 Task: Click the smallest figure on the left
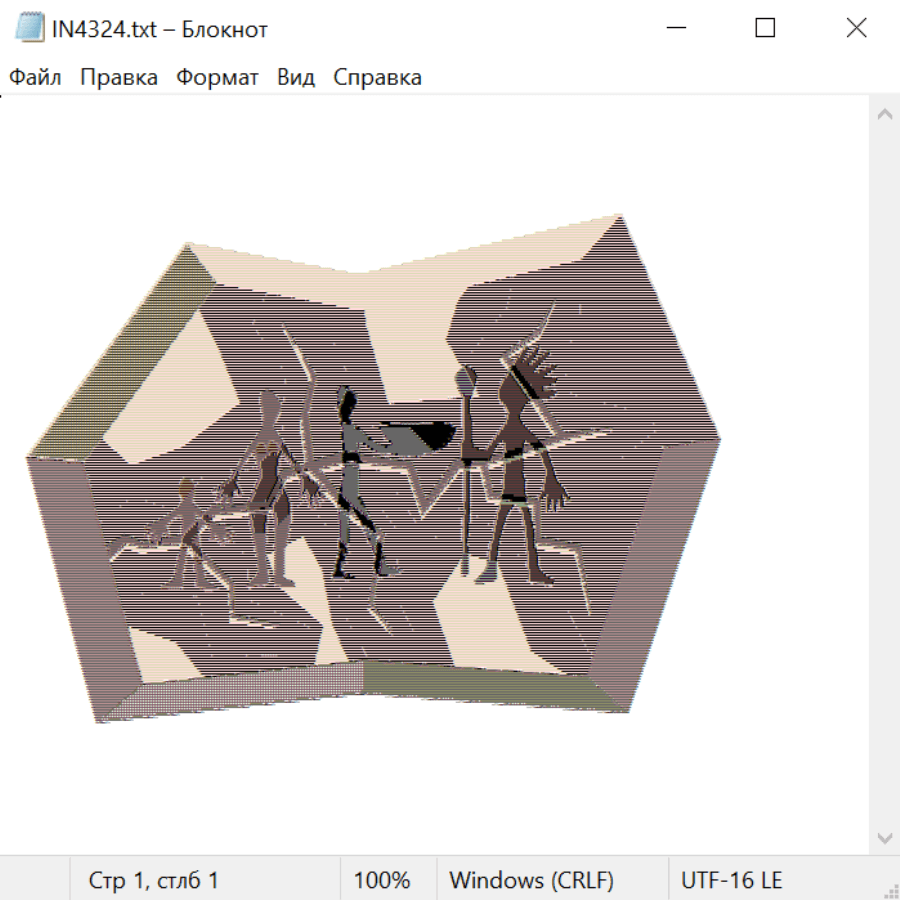[x=190, y=530]
